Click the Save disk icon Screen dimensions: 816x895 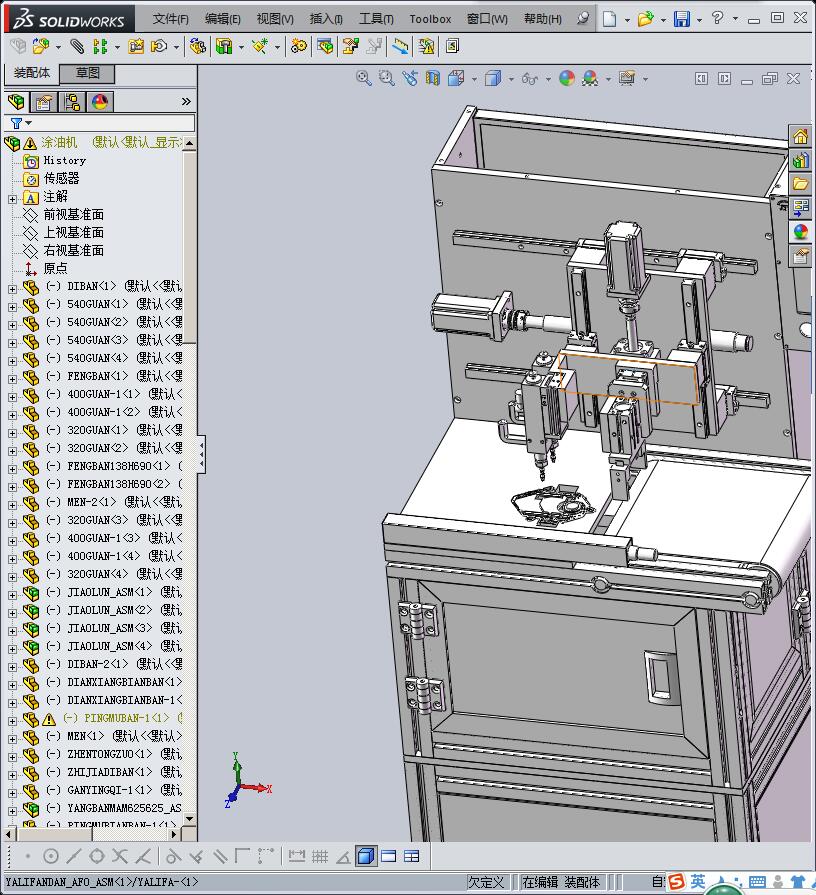click(681, 19)
